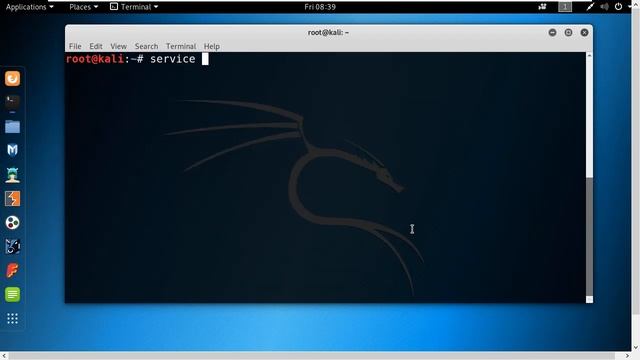Open the pen tray icon in the top bar
This screenshot has height=360, width=640.
(x=590, y=7)
